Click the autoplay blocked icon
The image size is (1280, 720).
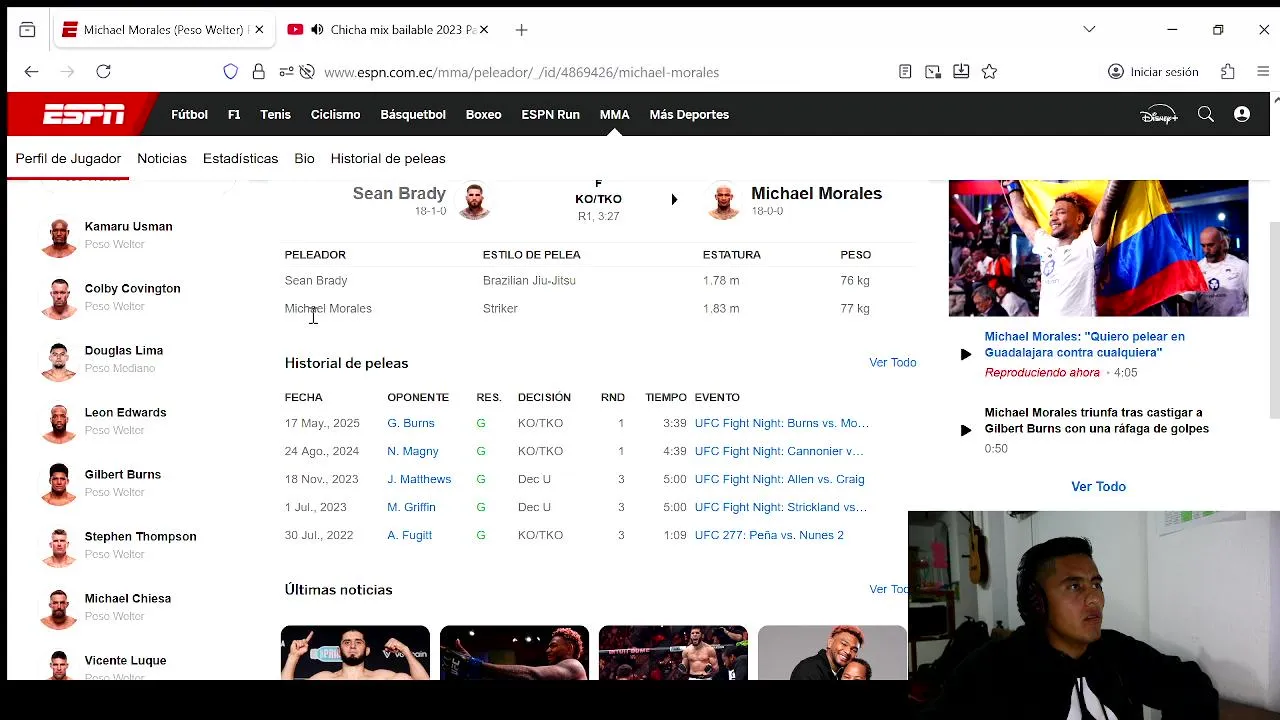click(x=307, y=72)
